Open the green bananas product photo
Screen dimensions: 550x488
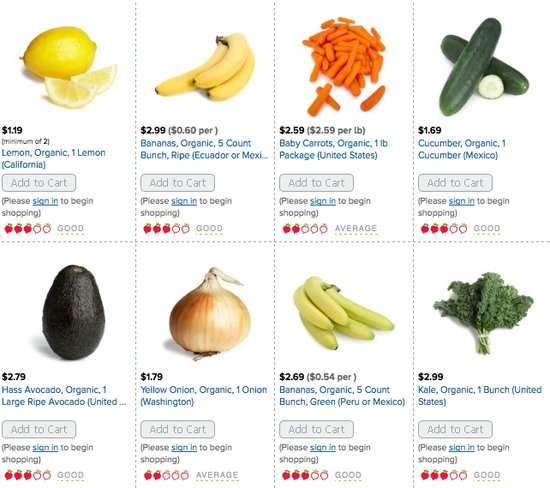pos(343,312)
